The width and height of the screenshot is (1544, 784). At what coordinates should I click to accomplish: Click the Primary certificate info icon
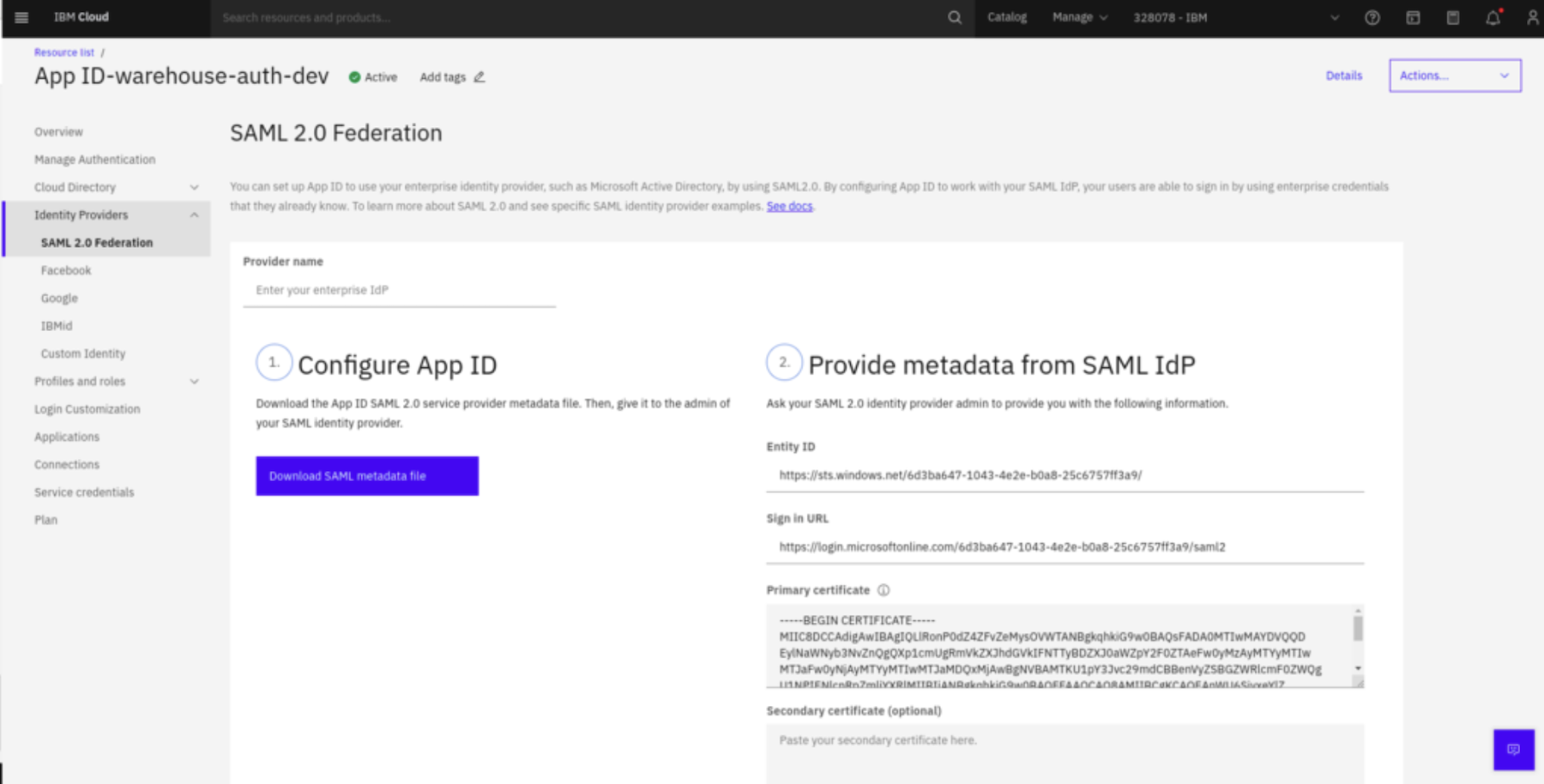coord(884,590)
